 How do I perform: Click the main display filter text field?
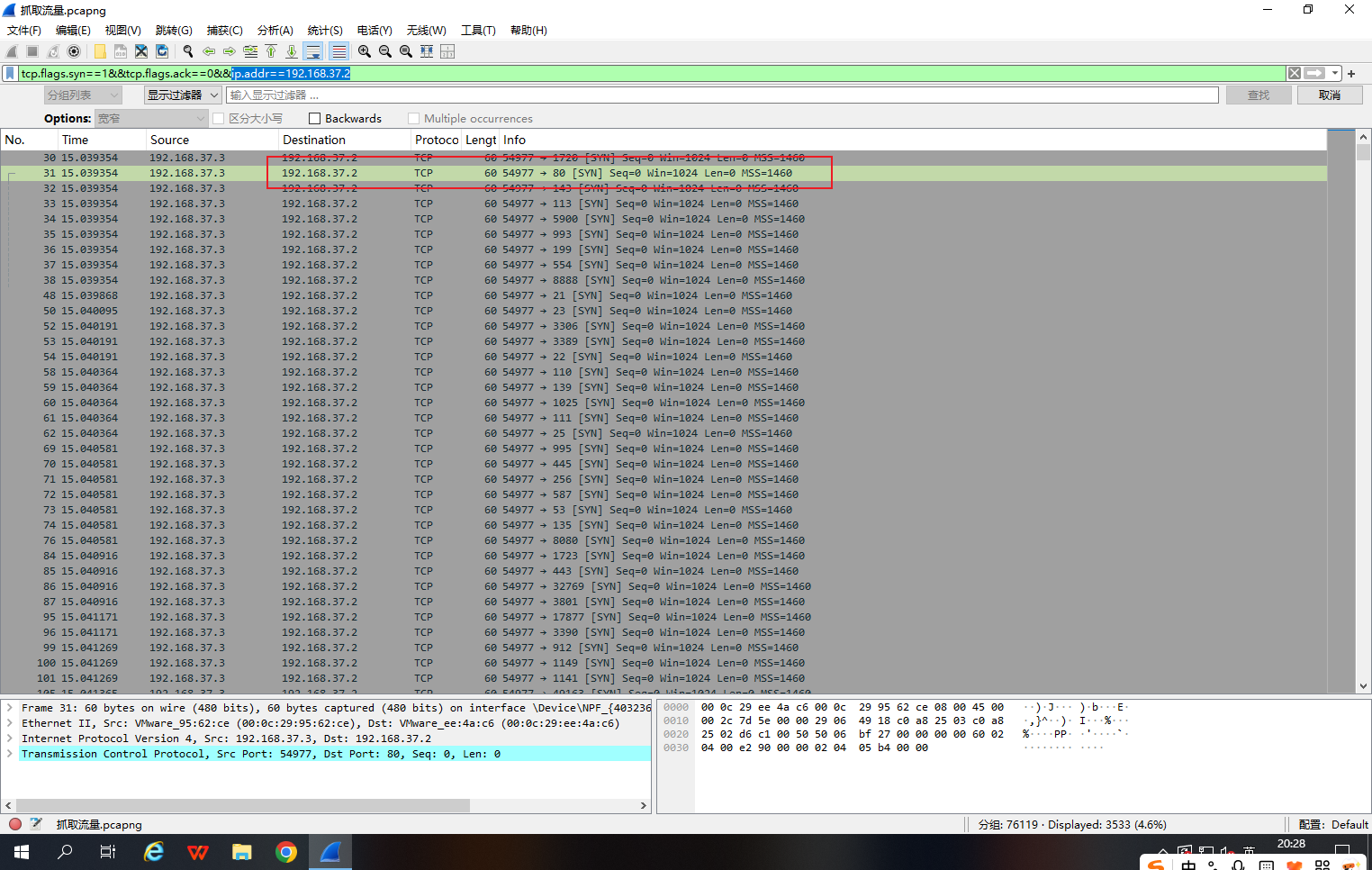[652, 73]
